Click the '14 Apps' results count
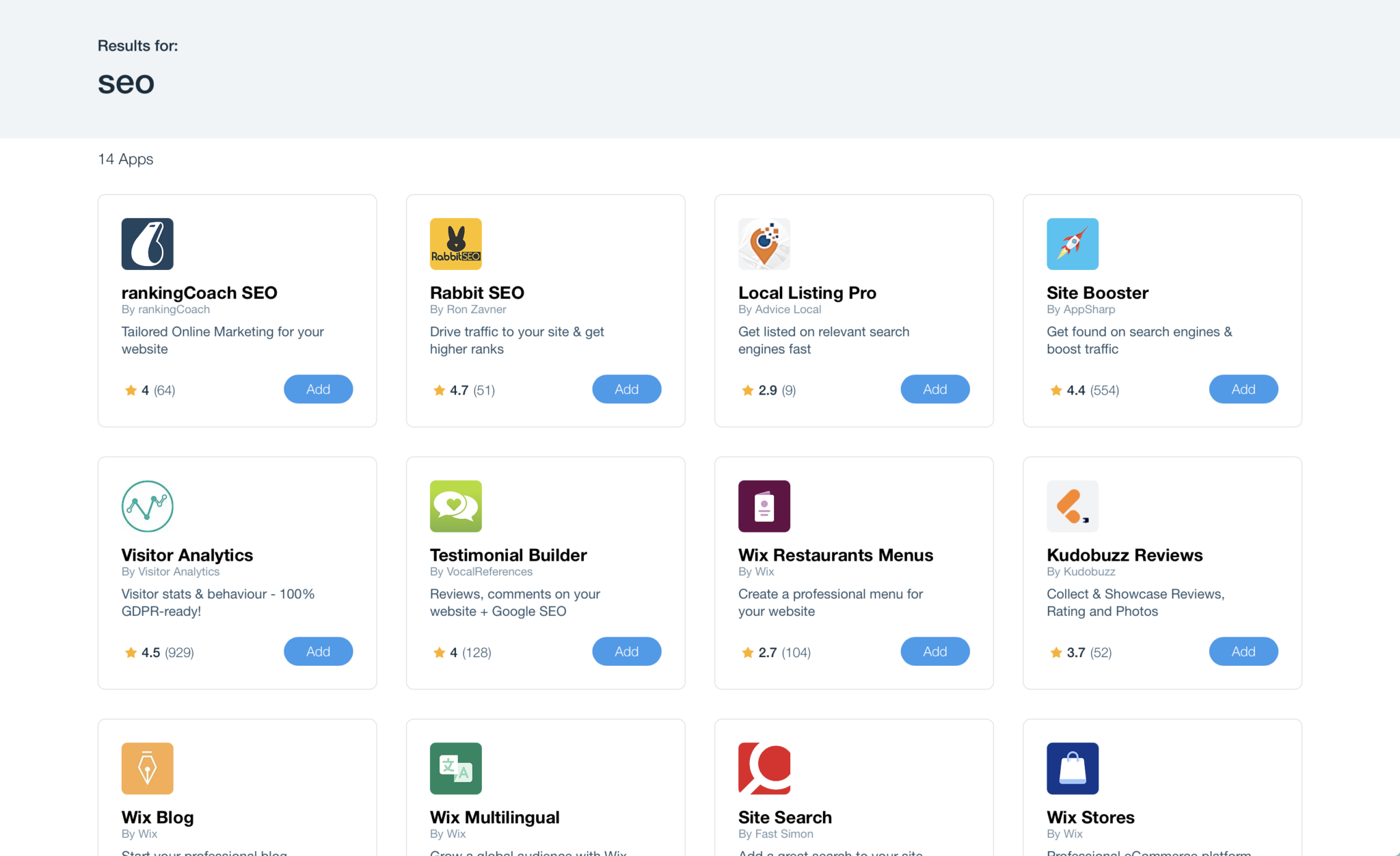Screen dimensions: 1400x856 tap(125, 159)
